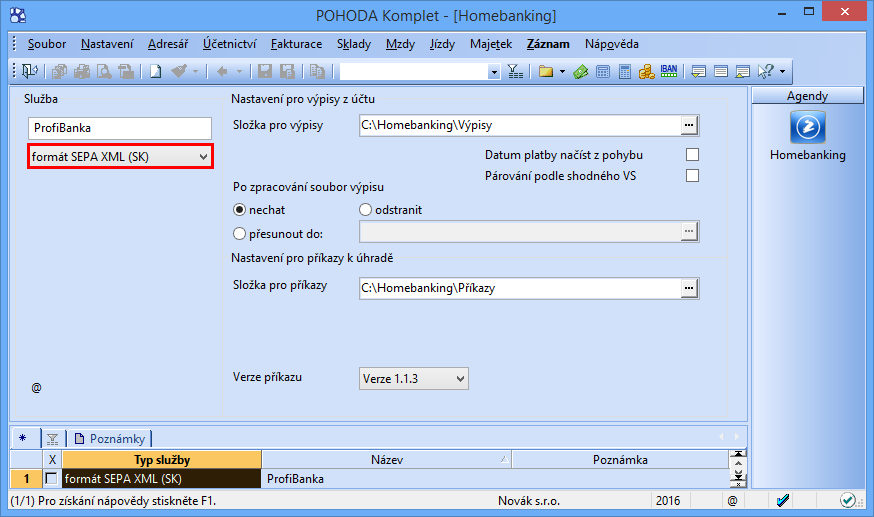Open the Nápověda menu
Screen dimensions: 874x517
click(x=611, y=44)
